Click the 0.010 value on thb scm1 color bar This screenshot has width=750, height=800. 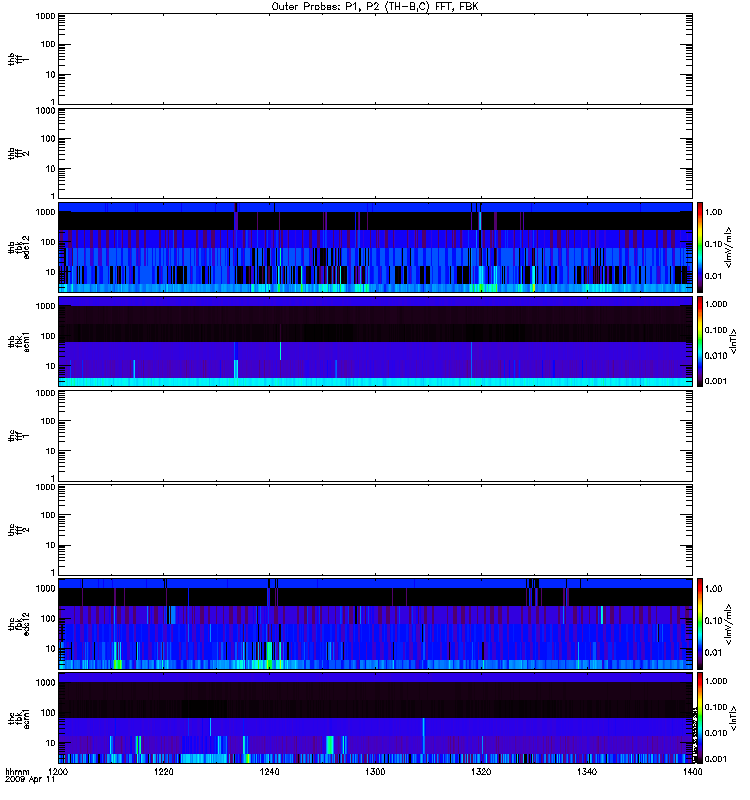point(715,356)
